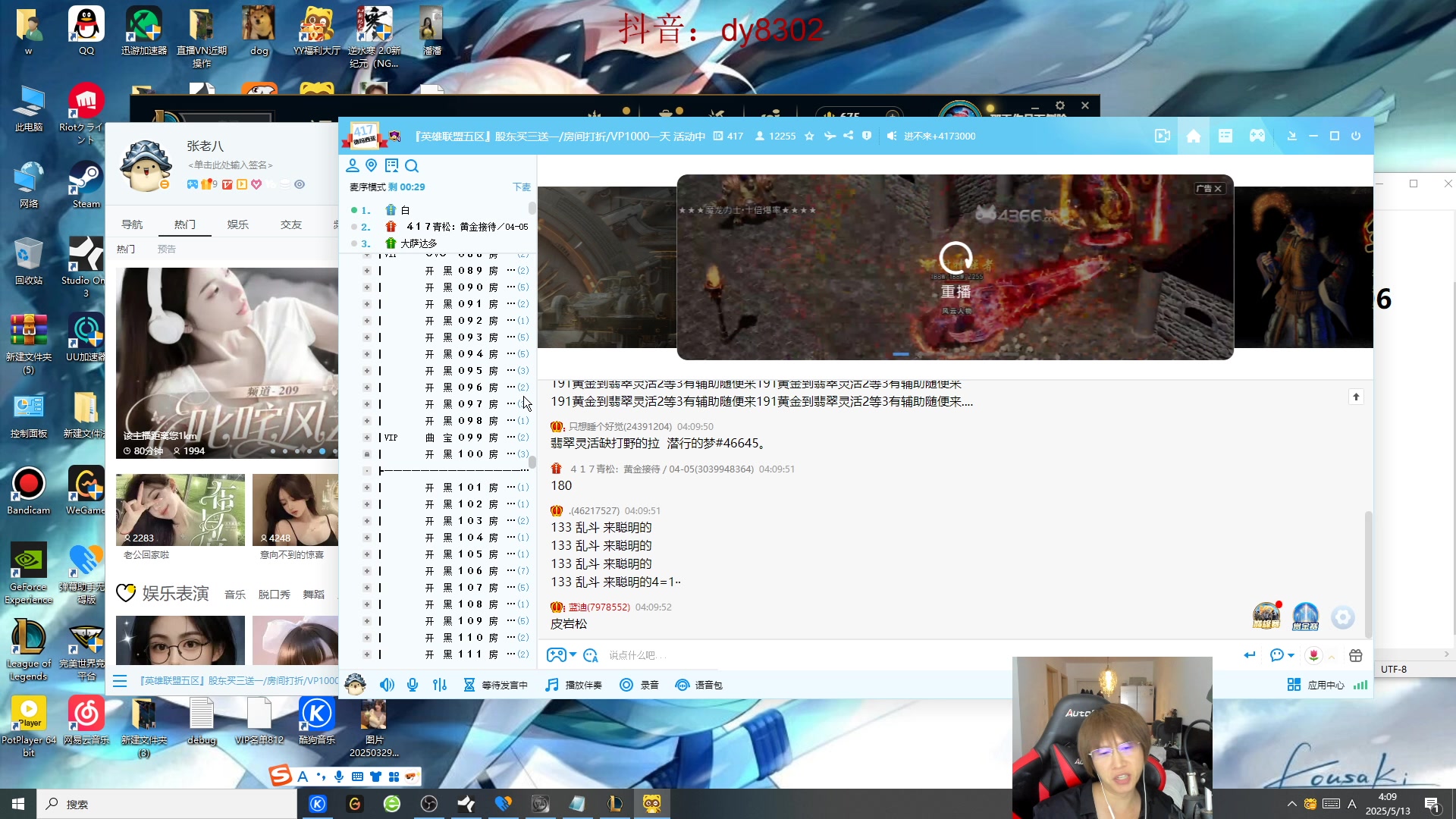Expand the 开黑089房 room entry
The width and height of the screenshot is (1456, 819).
pos(367,271)
